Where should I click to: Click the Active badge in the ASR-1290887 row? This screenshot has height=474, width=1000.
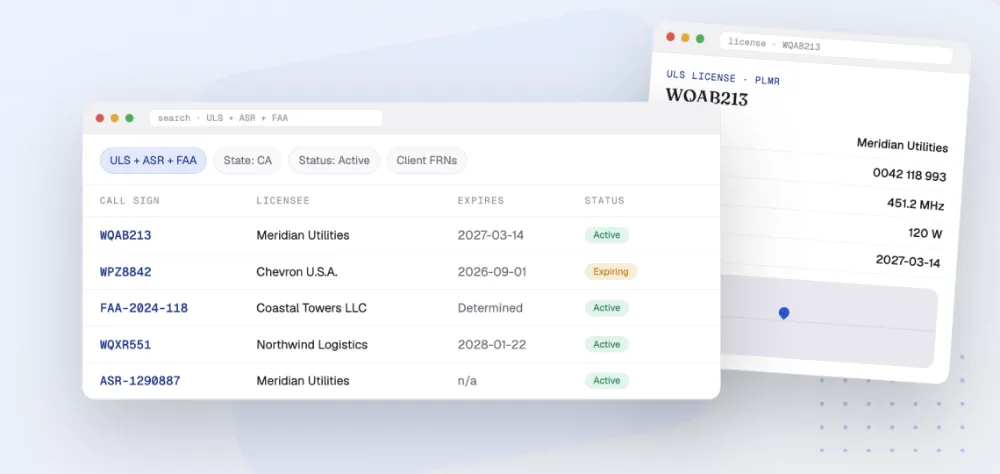point(607,381)
